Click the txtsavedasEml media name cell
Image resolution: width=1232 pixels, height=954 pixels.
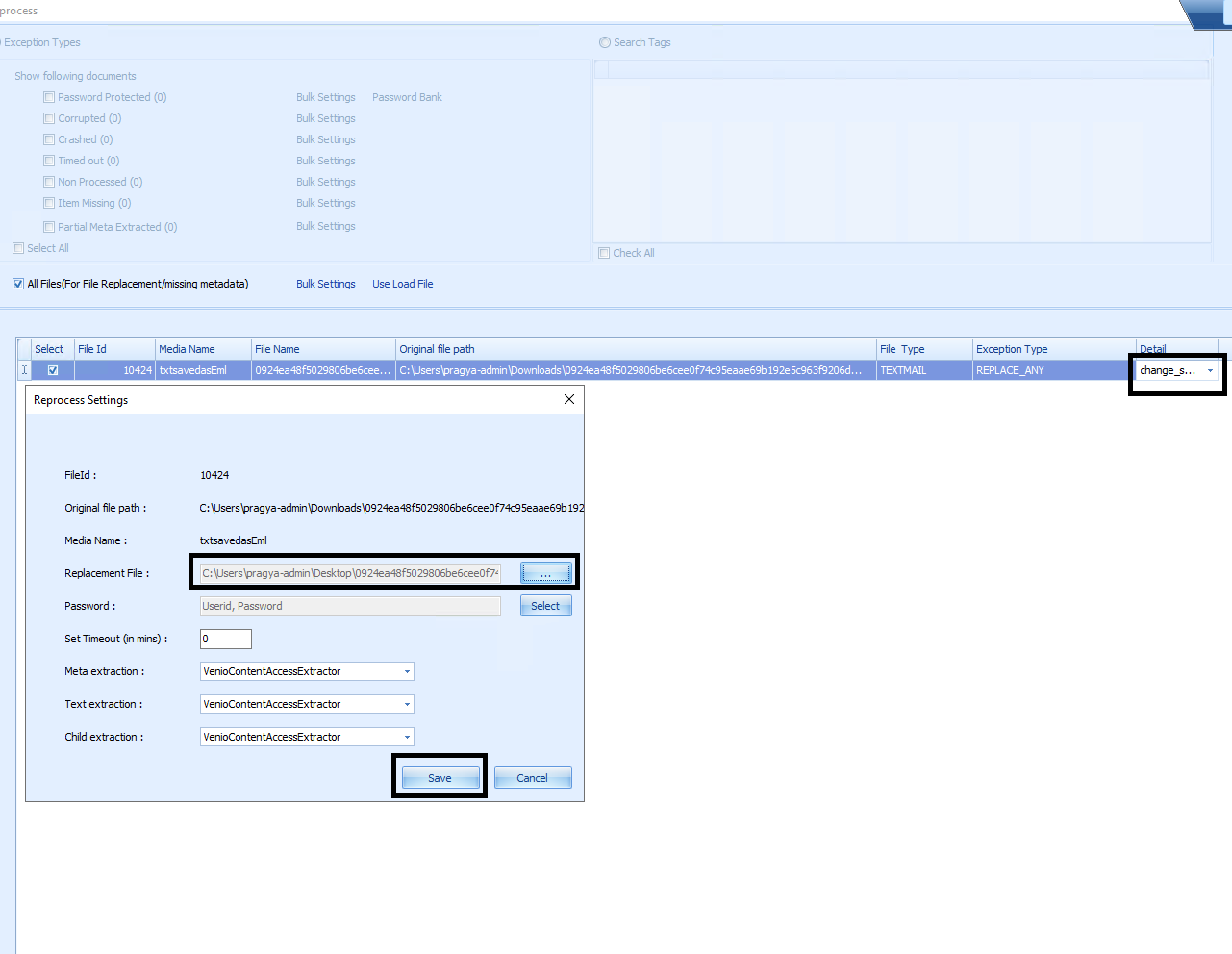(203, 370)
